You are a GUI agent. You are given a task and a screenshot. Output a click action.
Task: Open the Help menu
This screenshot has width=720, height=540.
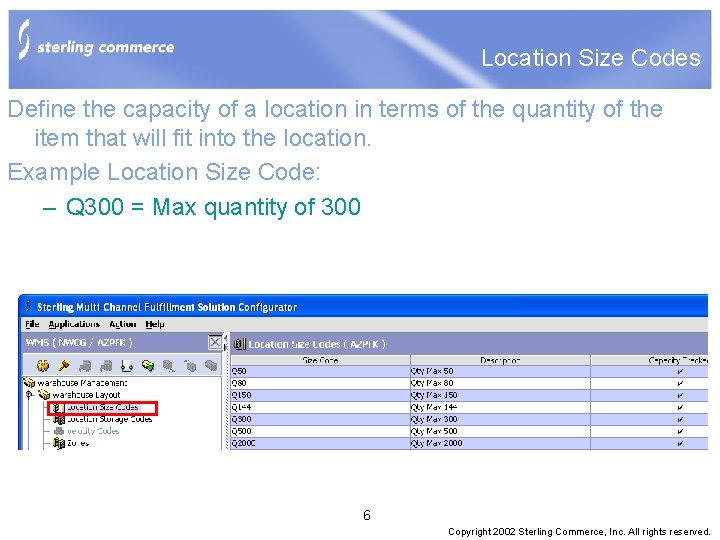155,324
